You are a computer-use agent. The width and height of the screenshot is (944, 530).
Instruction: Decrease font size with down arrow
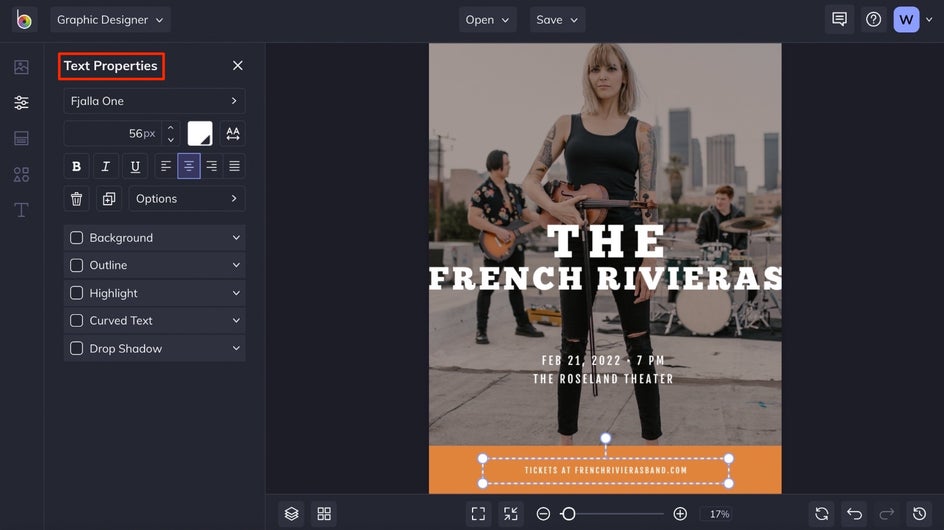point(171,140)
